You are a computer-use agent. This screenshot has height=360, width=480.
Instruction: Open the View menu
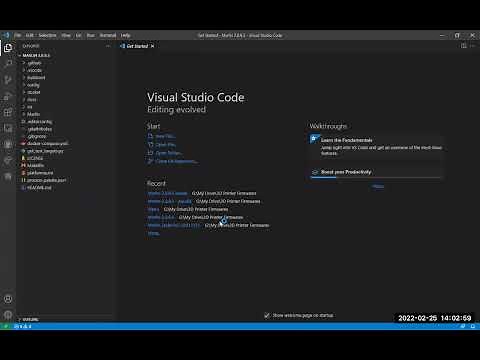(66, 35)
